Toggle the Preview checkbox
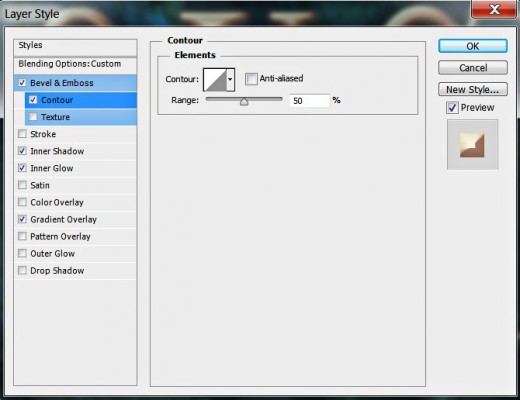The height and width of the screenshot is (400, 520). (x=452, y=108)
